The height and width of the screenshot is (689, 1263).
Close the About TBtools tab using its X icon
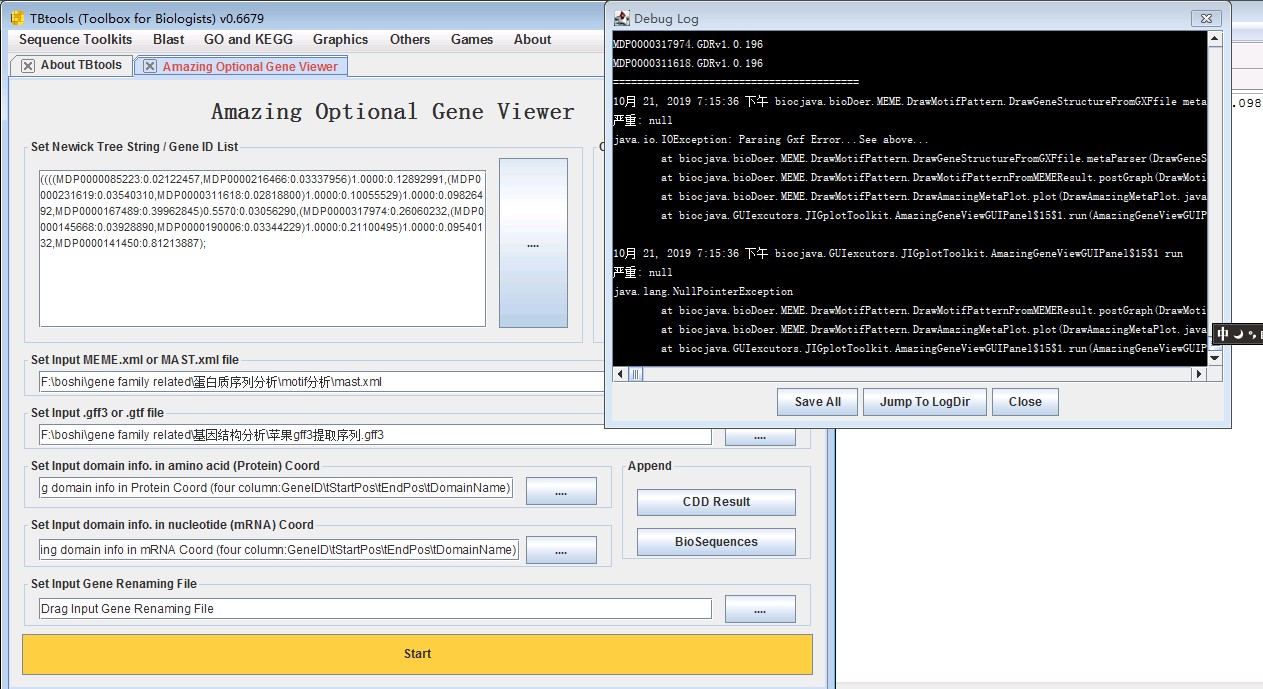(27, 66)
